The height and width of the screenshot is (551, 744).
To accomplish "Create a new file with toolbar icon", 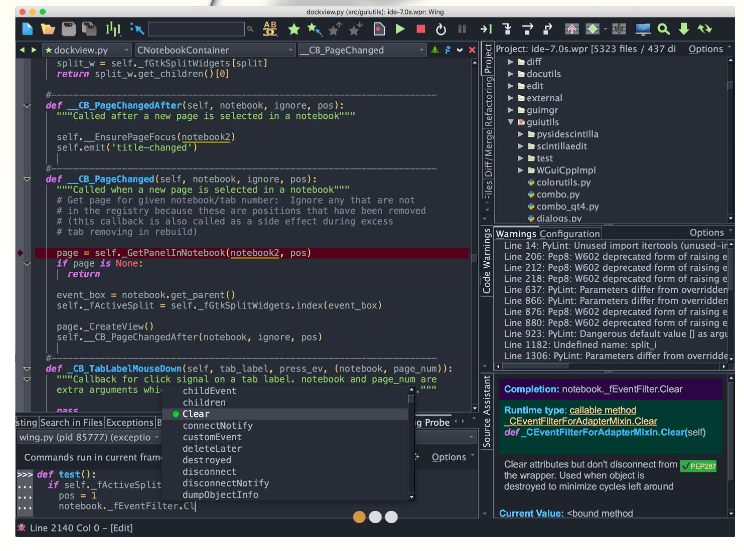I will 28,29.
